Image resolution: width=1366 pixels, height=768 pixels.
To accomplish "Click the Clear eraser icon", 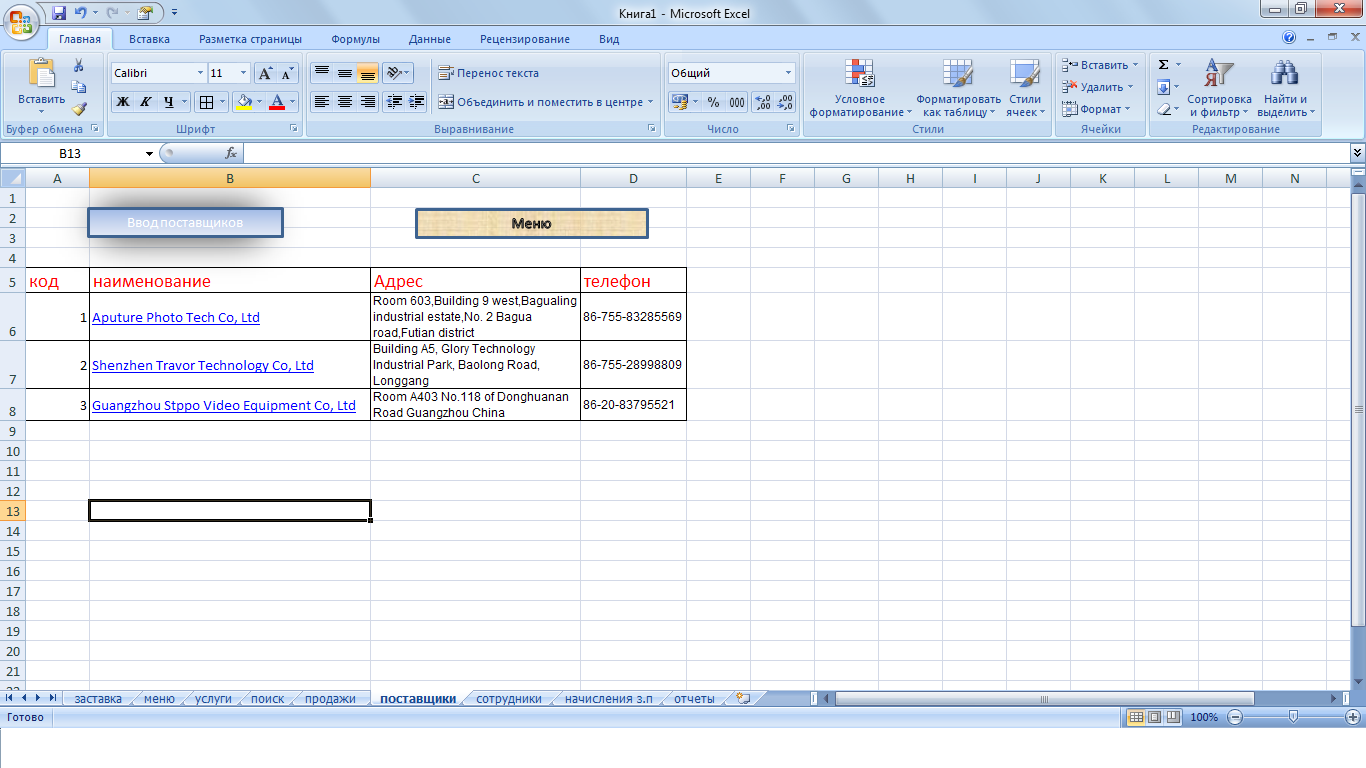I will click(1163, 109).
